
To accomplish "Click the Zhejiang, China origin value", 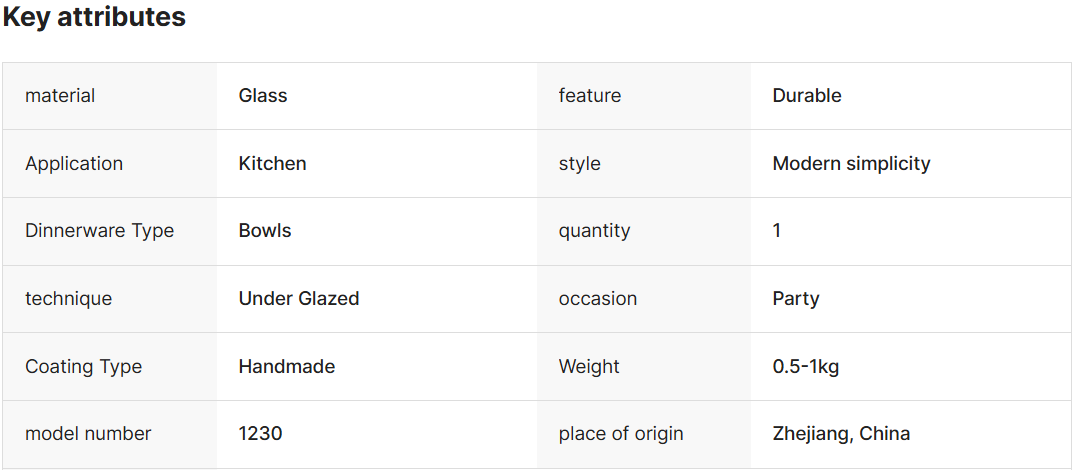I will click(x=841, y=434).
